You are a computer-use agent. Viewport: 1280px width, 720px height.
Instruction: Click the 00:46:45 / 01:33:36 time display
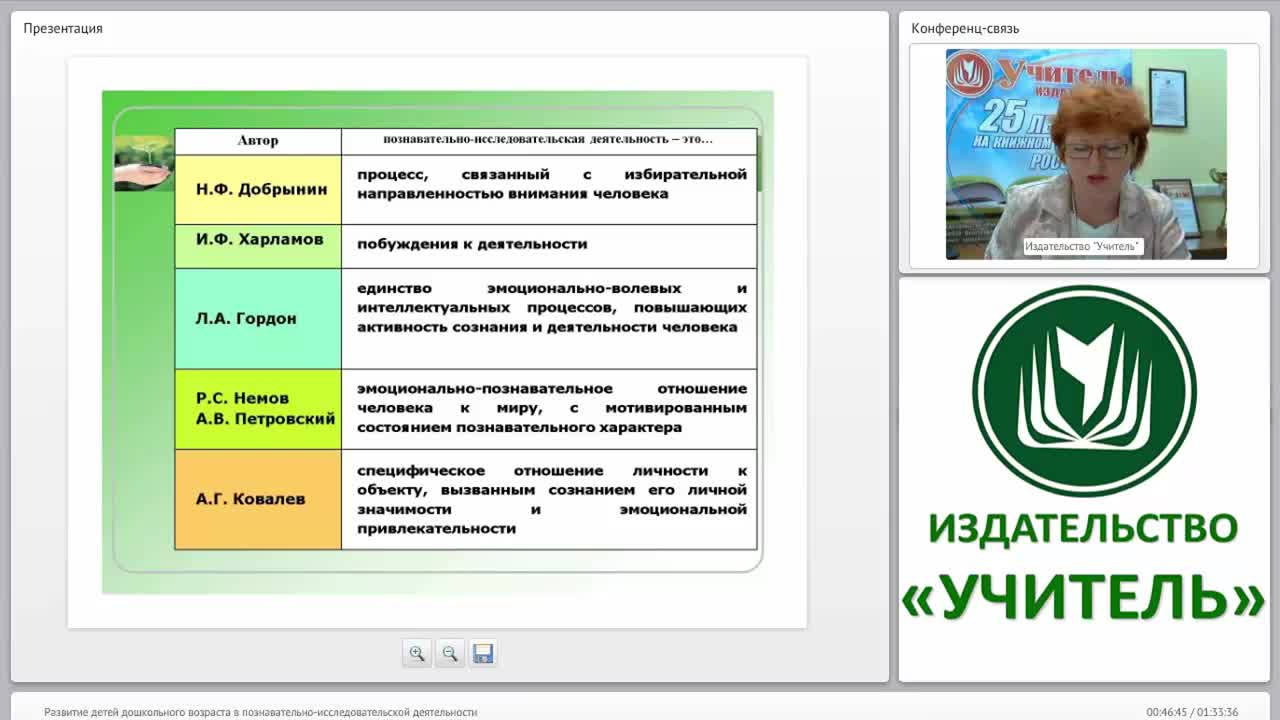coord(1192,712)
